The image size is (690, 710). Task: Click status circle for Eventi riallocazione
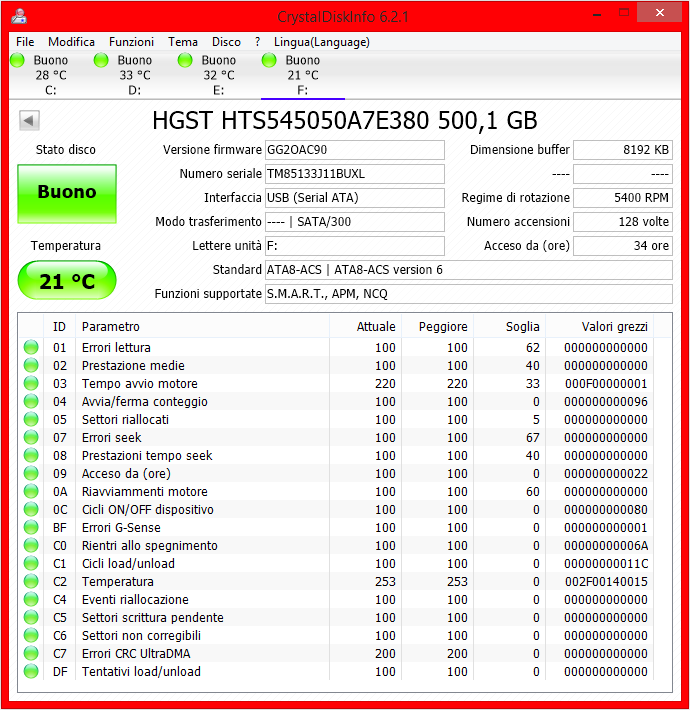click(x=31, y=600)
